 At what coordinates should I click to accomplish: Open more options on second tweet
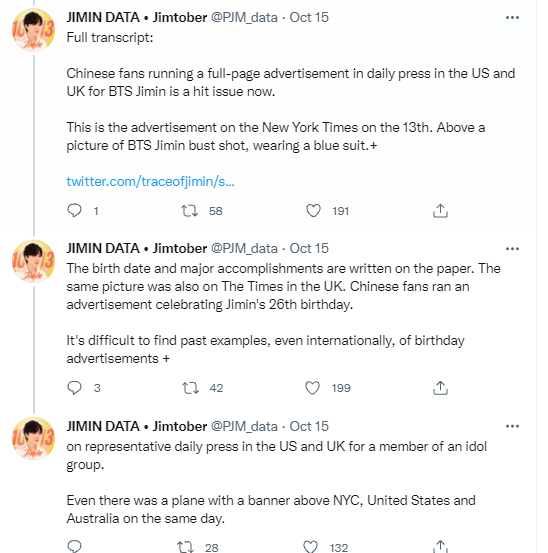(x=512, y=249)
